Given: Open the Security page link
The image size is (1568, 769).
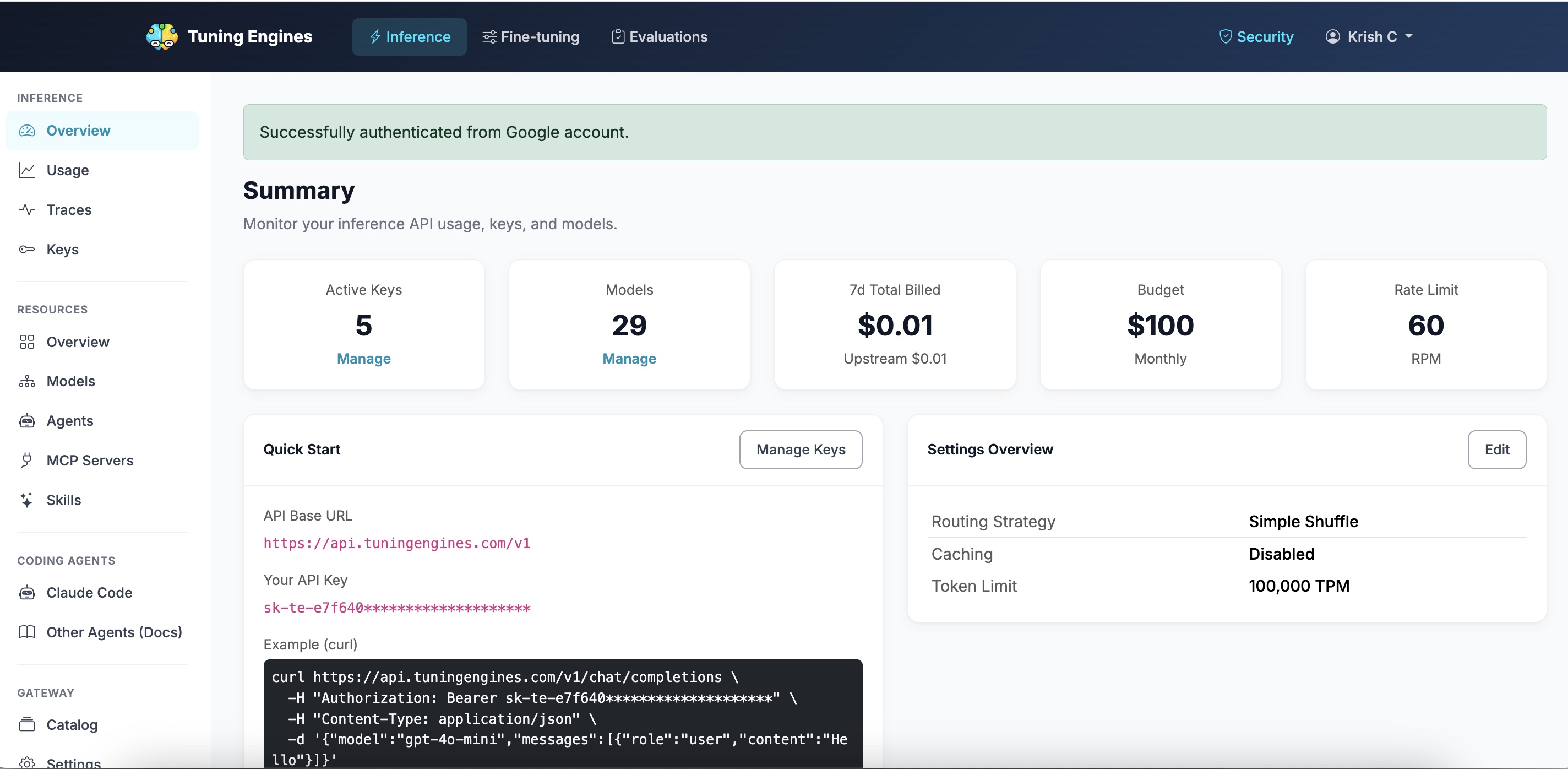Looking at the screenshot, I should coord(1256,36).
